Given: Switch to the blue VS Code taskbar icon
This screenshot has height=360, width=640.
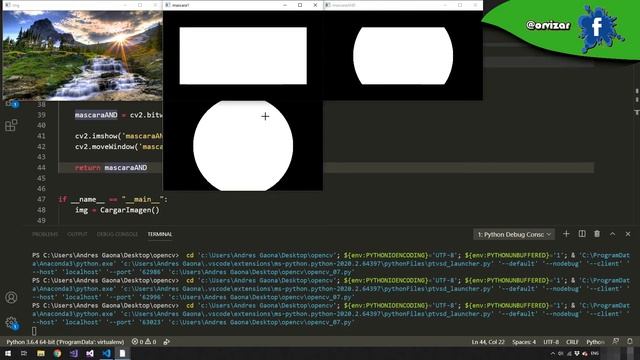Looking at the screenshot, I should (106, 353).
